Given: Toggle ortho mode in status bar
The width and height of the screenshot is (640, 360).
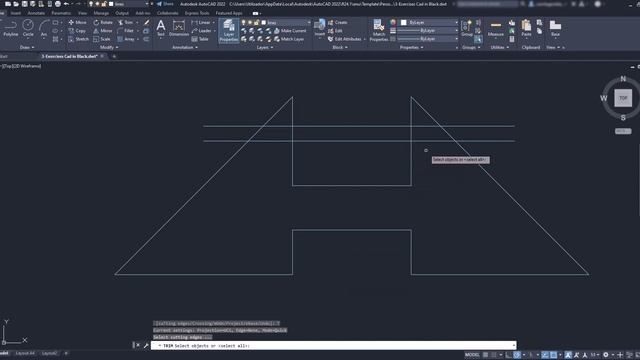Looking at the screenshot, I should [x=509, y=355].
